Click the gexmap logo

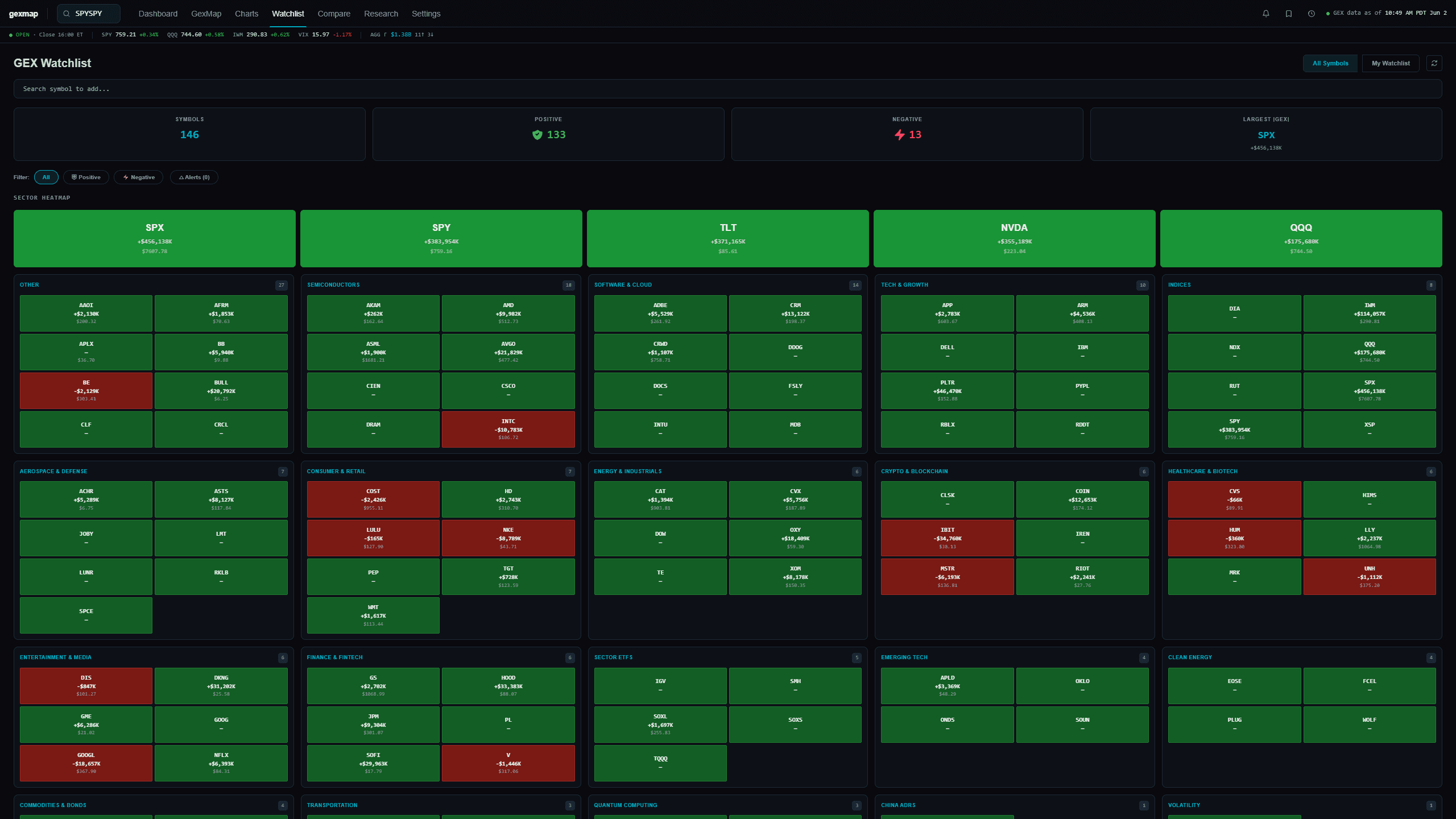click(x=23, y=14)
